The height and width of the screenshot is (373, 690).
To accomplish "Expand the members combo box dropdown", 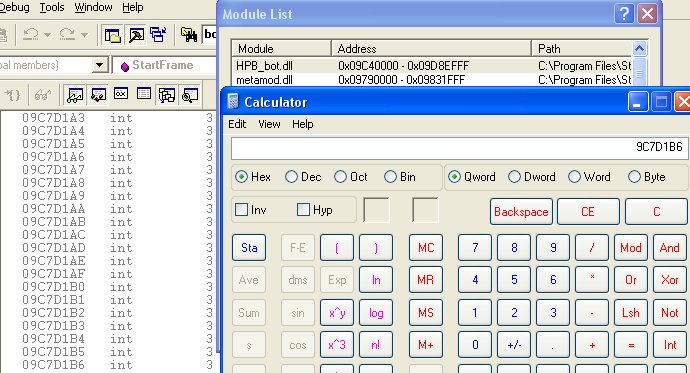I will [x=99, y=65].
